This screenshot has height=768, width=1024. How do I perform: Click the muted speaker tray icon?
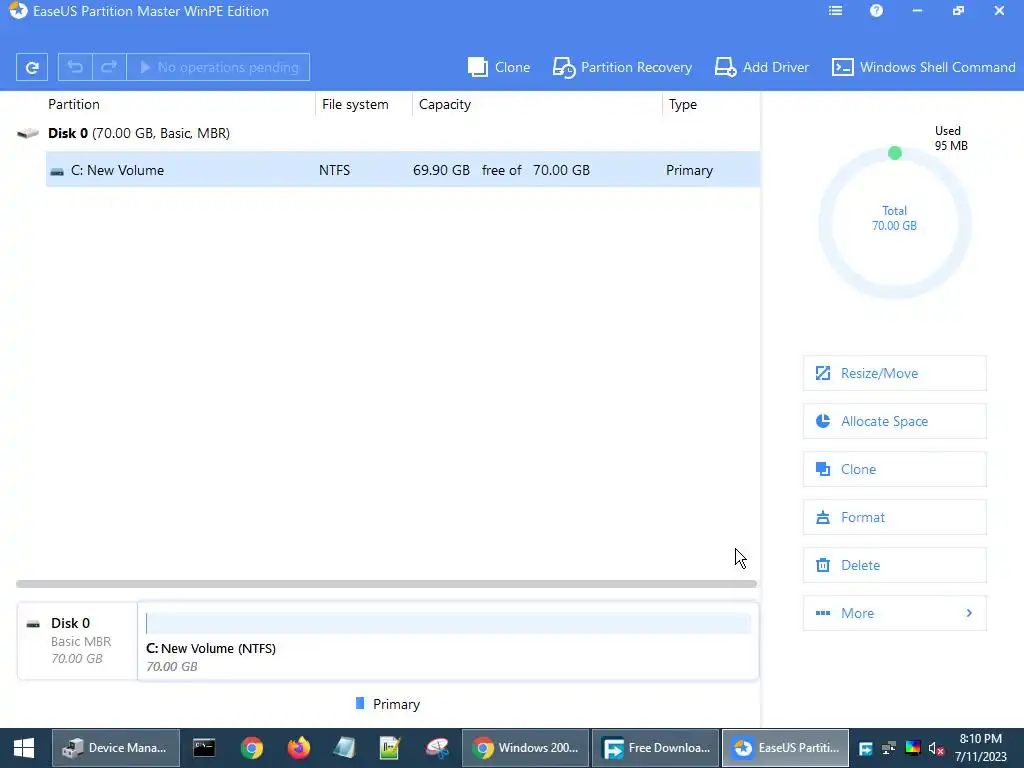point(936,748)
